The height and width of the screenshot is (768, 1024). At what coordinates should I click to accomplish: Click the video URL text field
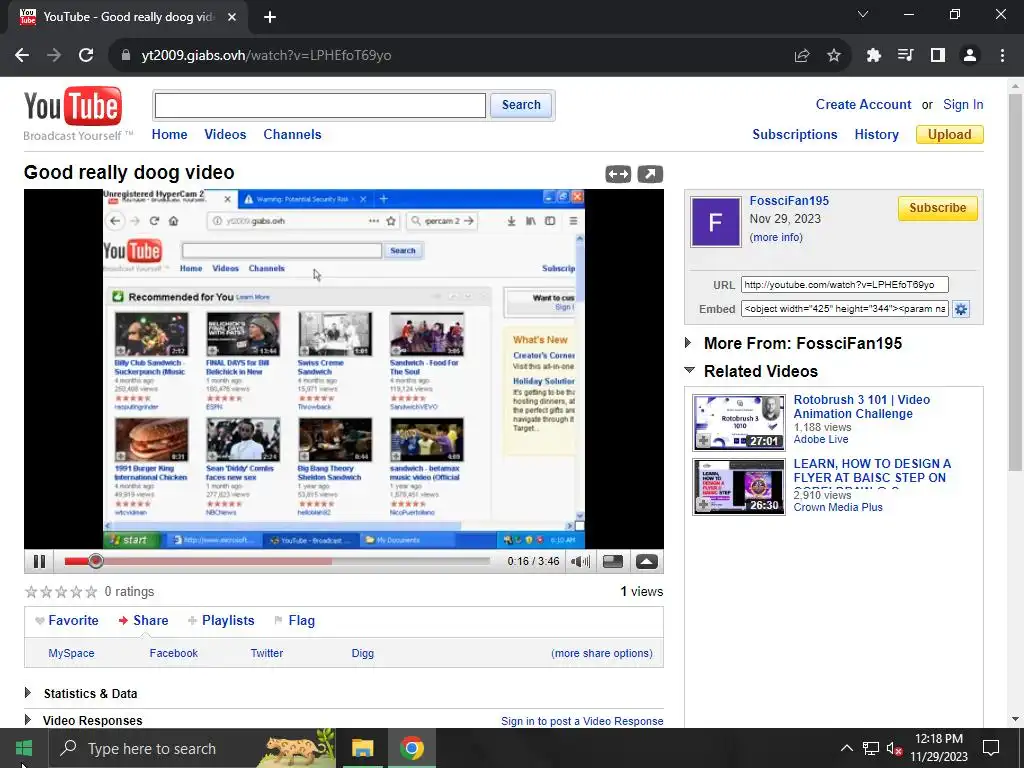coord(844,285)
